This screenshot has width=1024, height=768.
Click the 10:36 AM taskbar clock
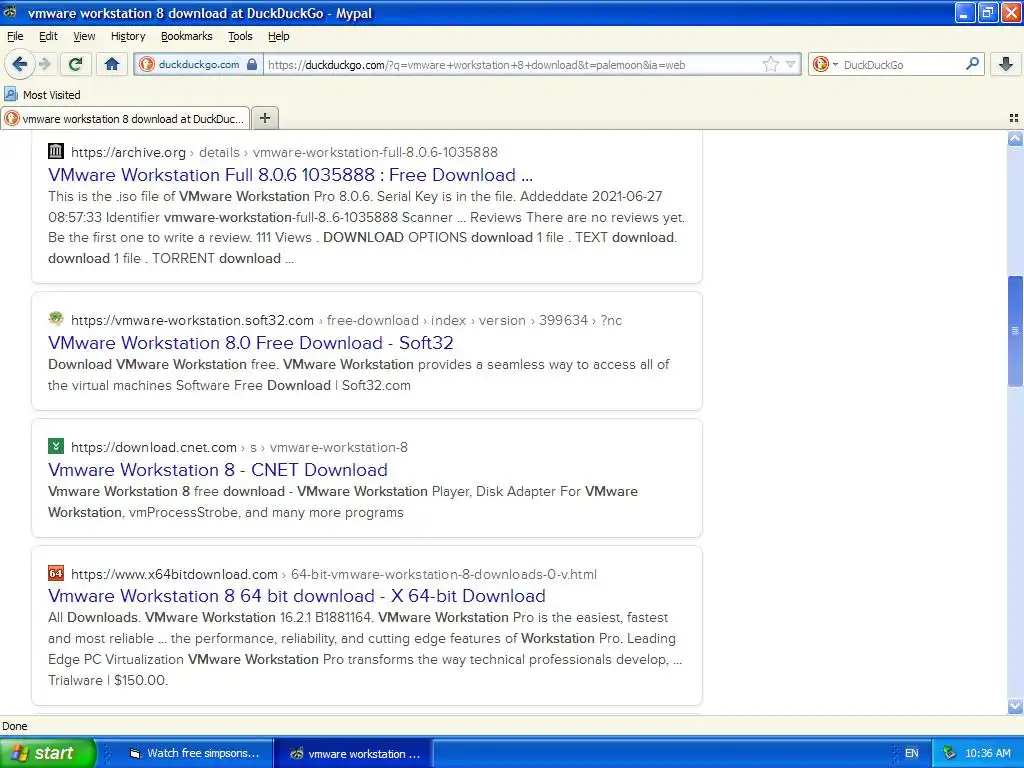[987, 753]
